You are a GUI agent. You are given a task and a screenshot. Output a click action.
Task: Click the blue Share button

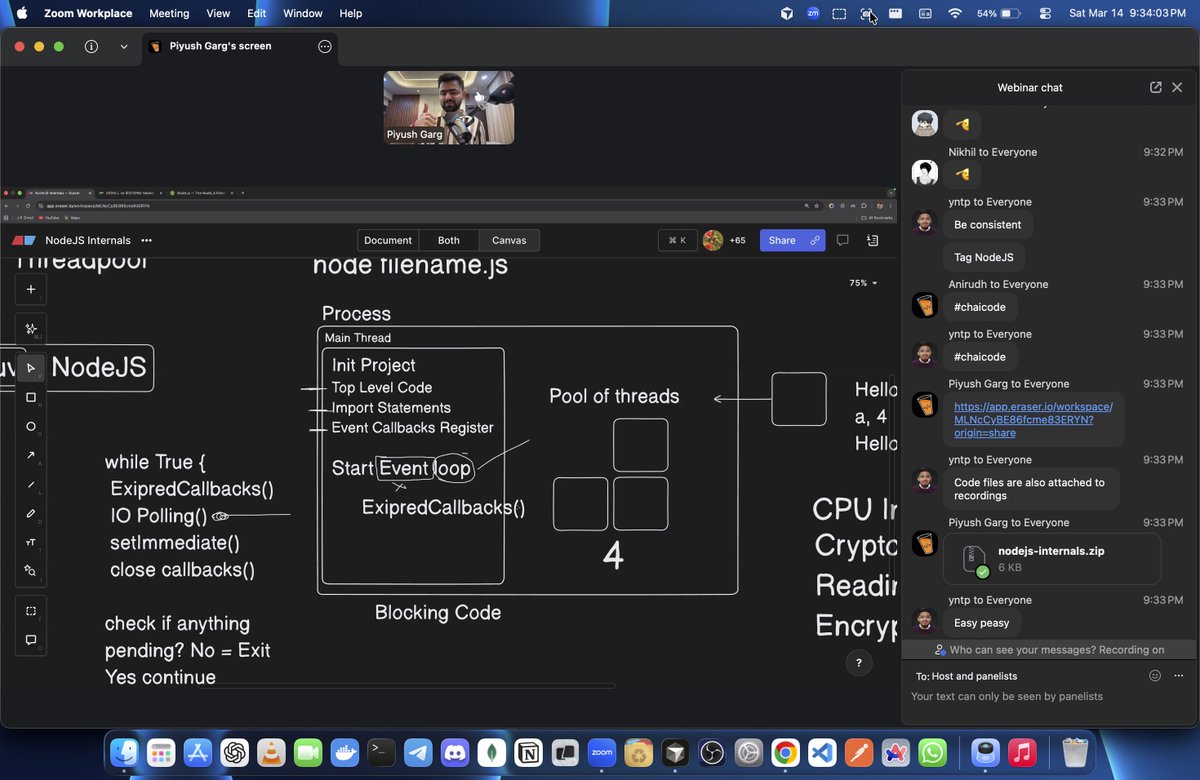click(x=784, y=240)
